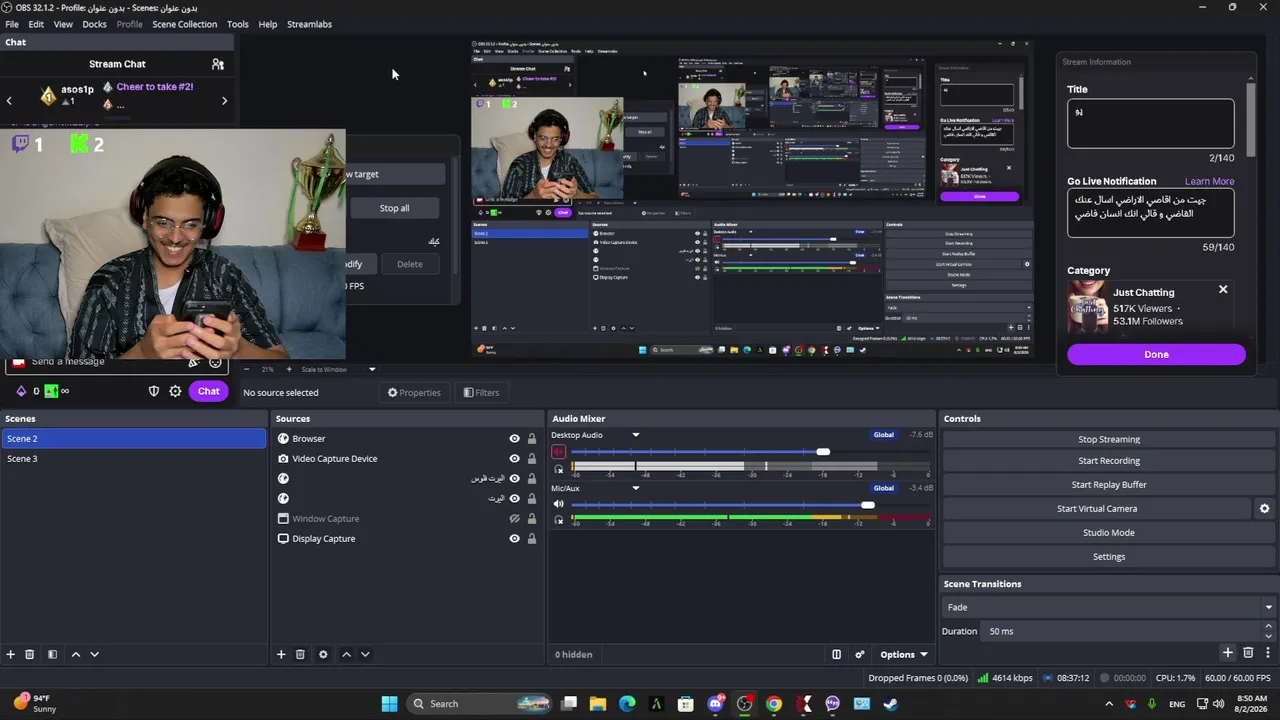Open File menu
The height and width of the screenshot is (720, 1280).
(12, 24)
